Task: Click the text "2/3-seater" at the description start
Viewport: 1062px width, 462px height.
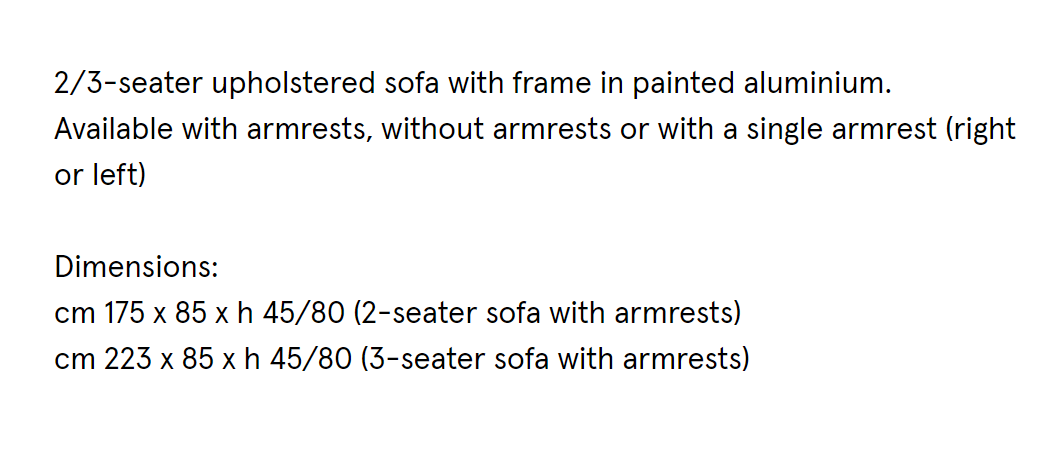Action: pyautogui.click(x=128, y=84)
